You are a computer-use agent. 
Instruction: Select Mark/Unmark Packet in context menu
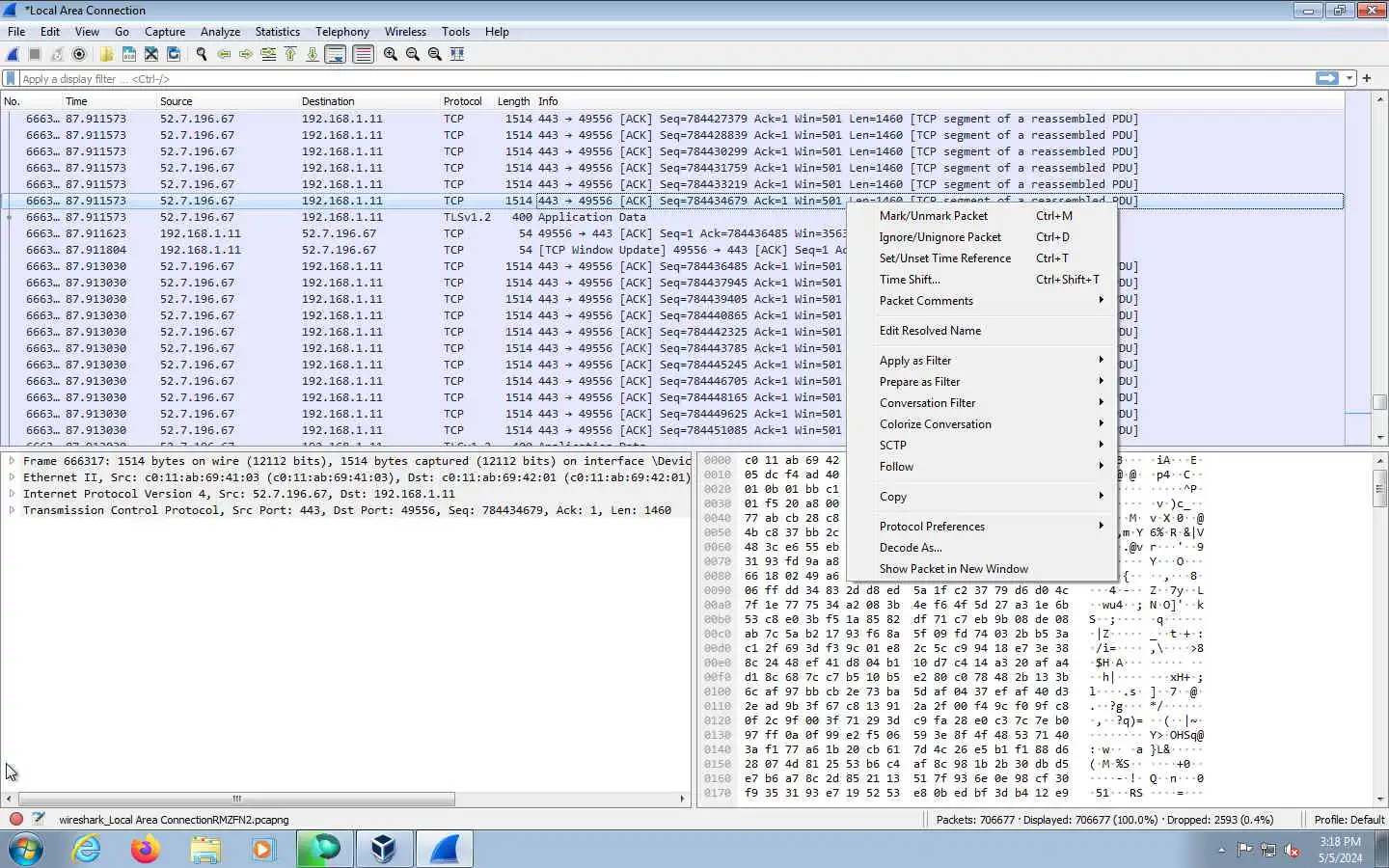click(983, 216)
